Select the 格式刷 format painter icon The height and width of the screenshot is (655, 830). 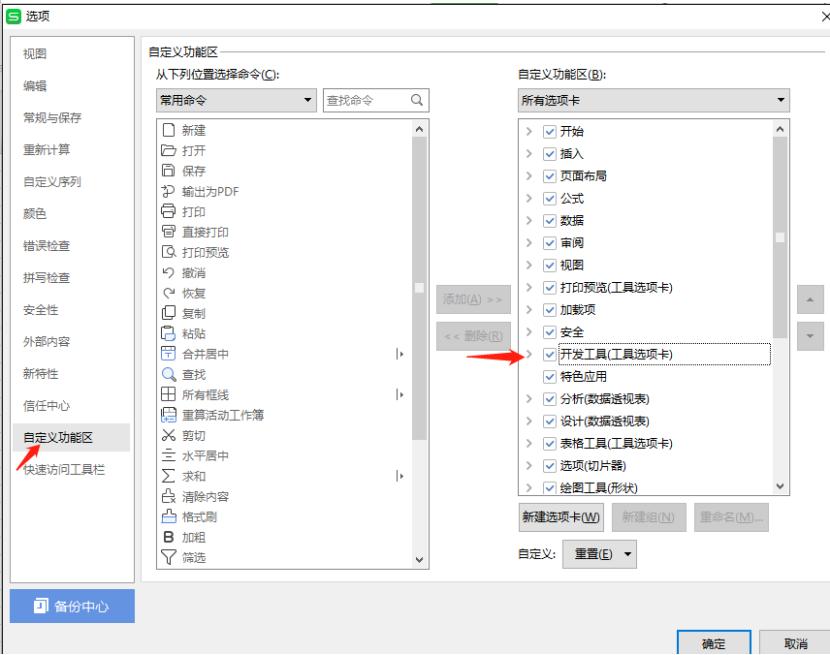168,516
